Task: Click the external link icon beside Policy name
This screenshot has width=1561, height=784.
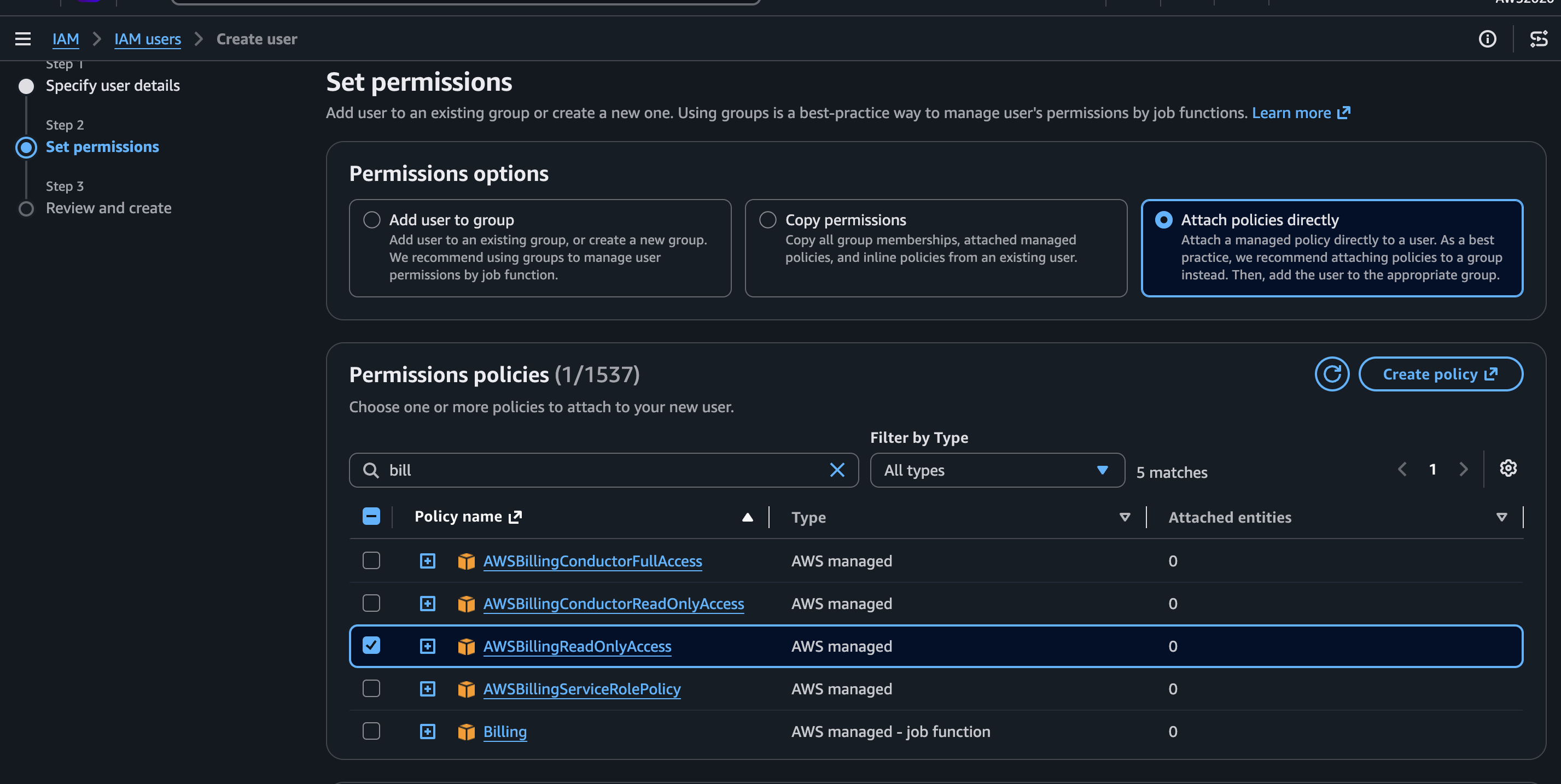Action: [x=515, y=516]
